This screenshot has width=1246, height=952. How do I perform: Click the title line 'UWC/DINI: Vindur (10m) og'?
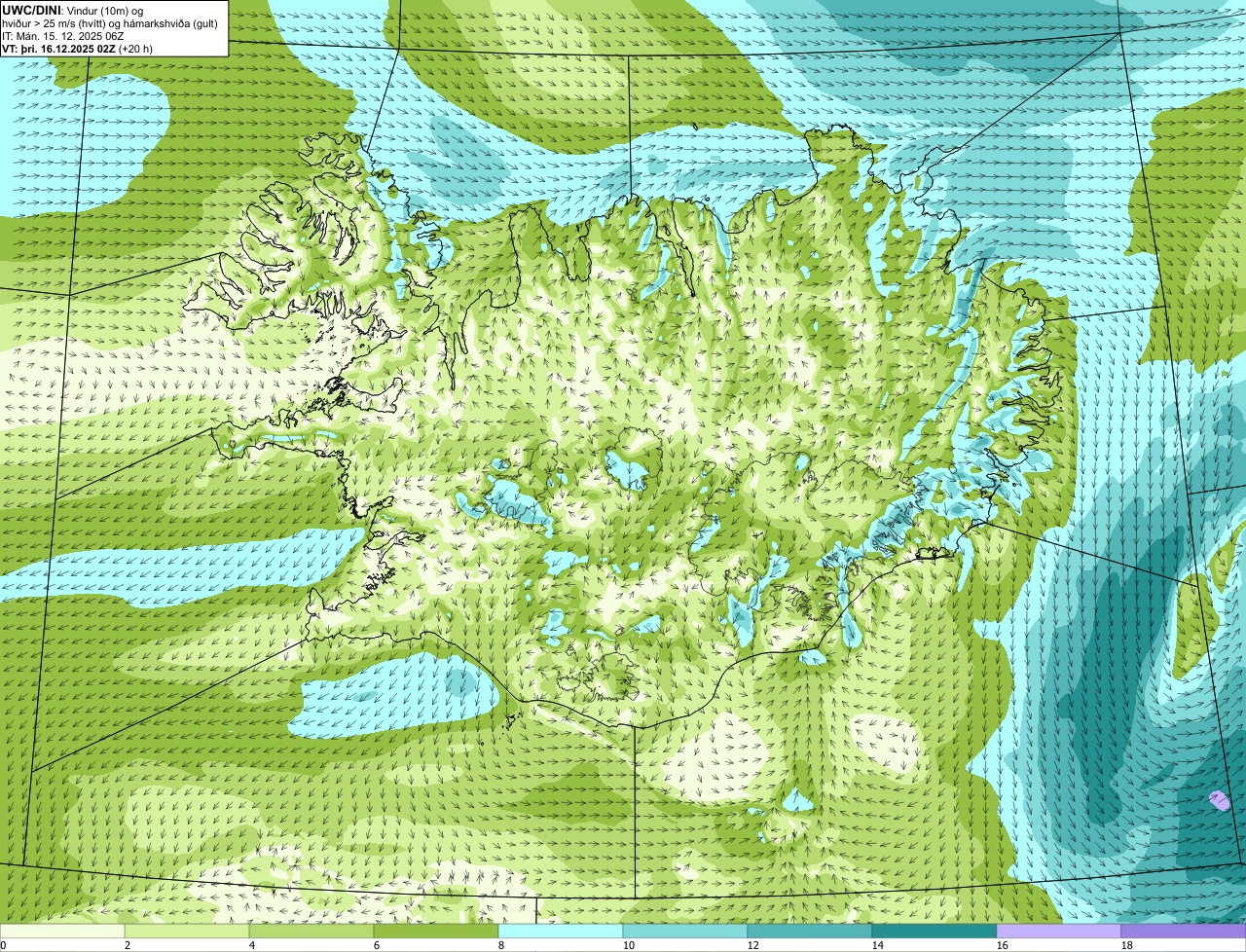tap(73, 9)
